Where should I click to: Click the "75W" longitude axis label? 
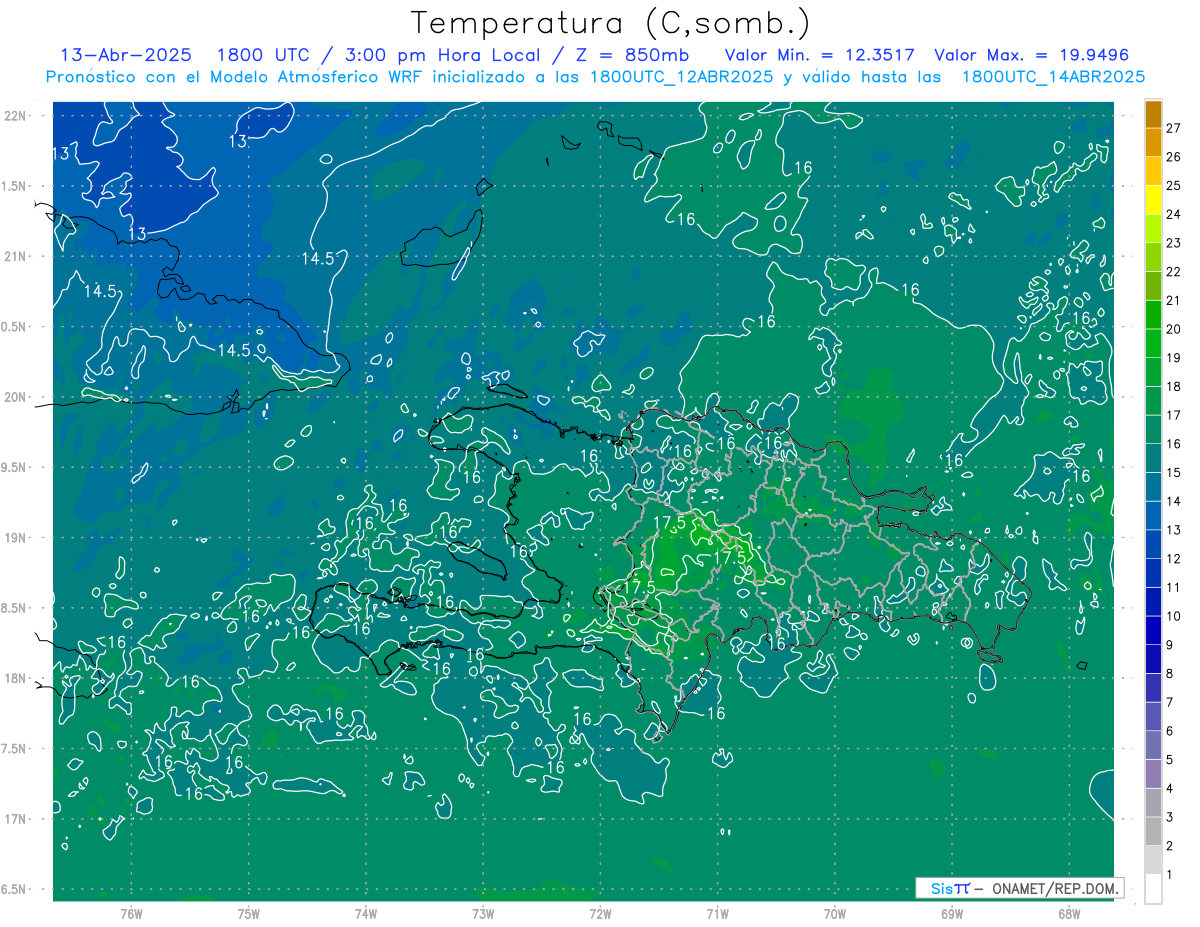pyautogui.click(x=249, y=913)
